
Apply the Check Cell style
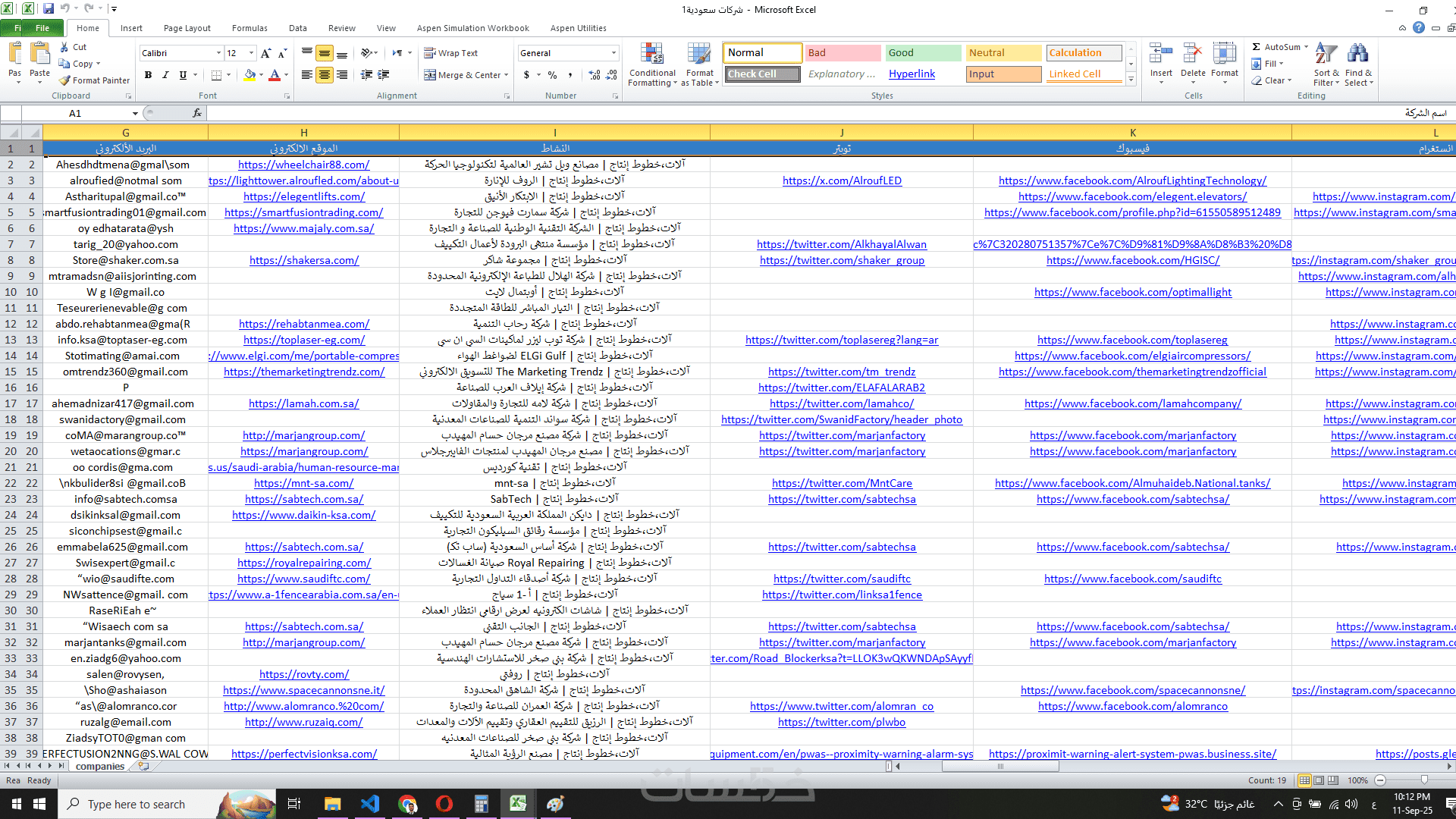pos(762,74)
